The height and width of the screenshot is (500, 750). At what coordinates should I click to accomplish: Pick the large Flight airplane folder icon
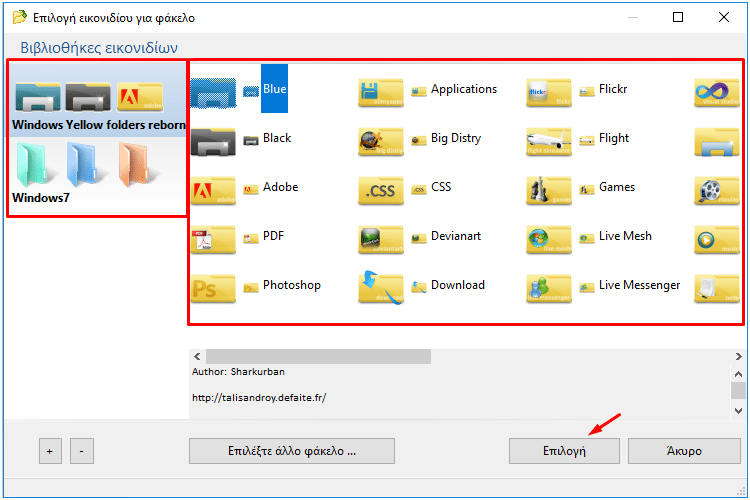pos(549,142)
